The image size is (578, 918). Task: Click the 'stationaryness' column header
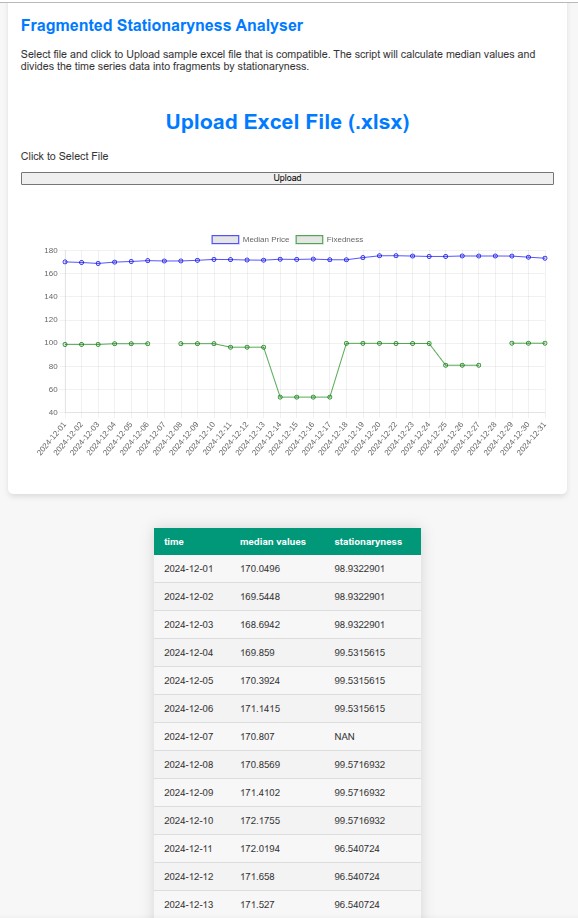click(368, 542)
